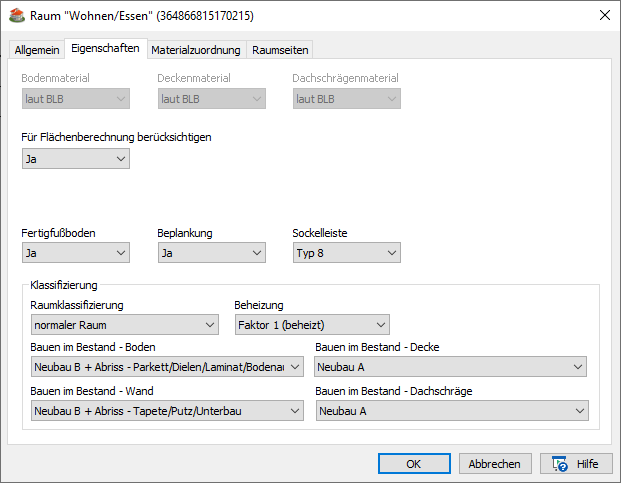Click the room icon in the title bar
Viewport: 621px width, 483px height.
pos(16,15)
